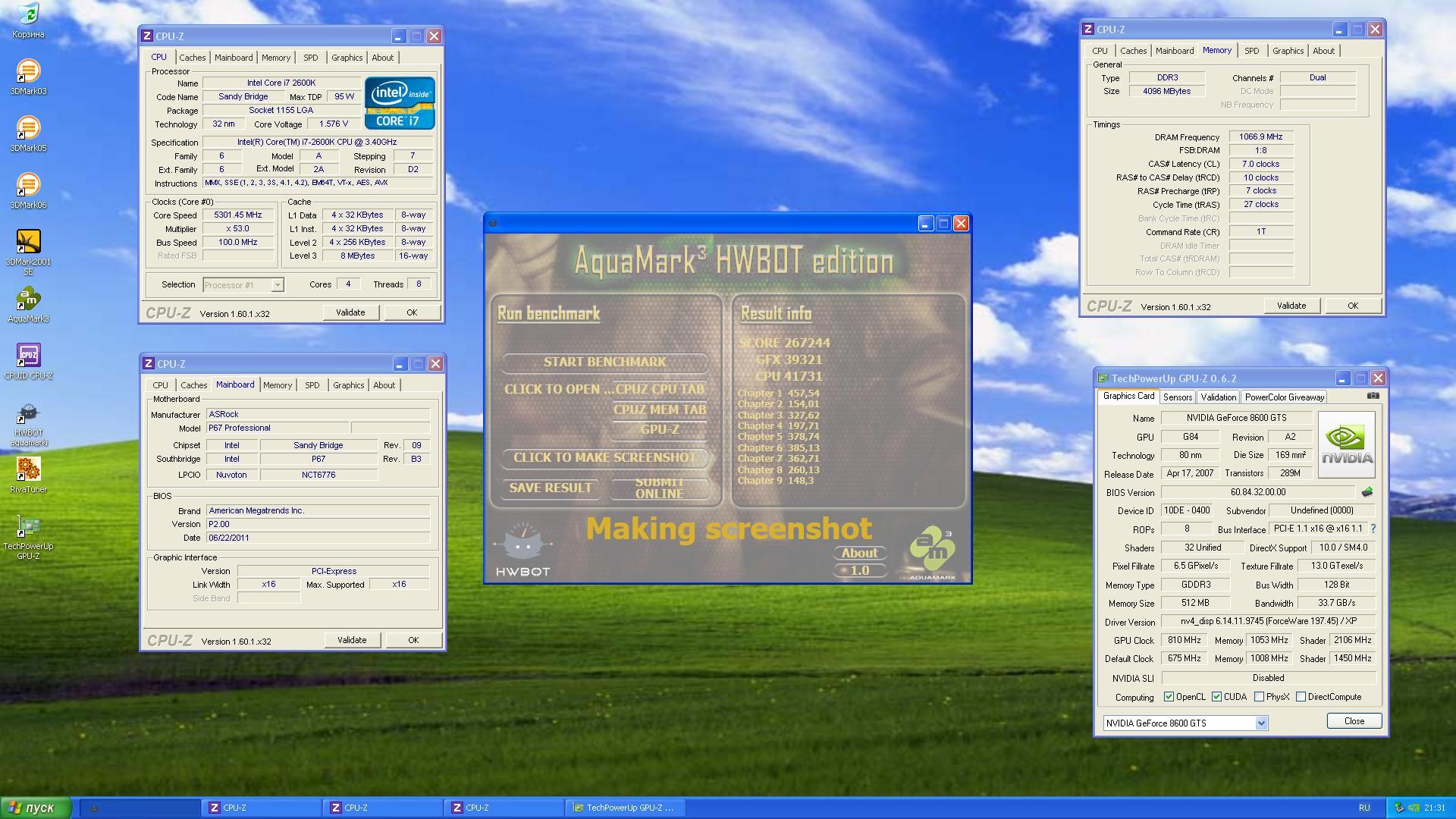Click the BIOS Version field in GPU-Z
Screen dimensions: 1456x819
point(1258,492)
